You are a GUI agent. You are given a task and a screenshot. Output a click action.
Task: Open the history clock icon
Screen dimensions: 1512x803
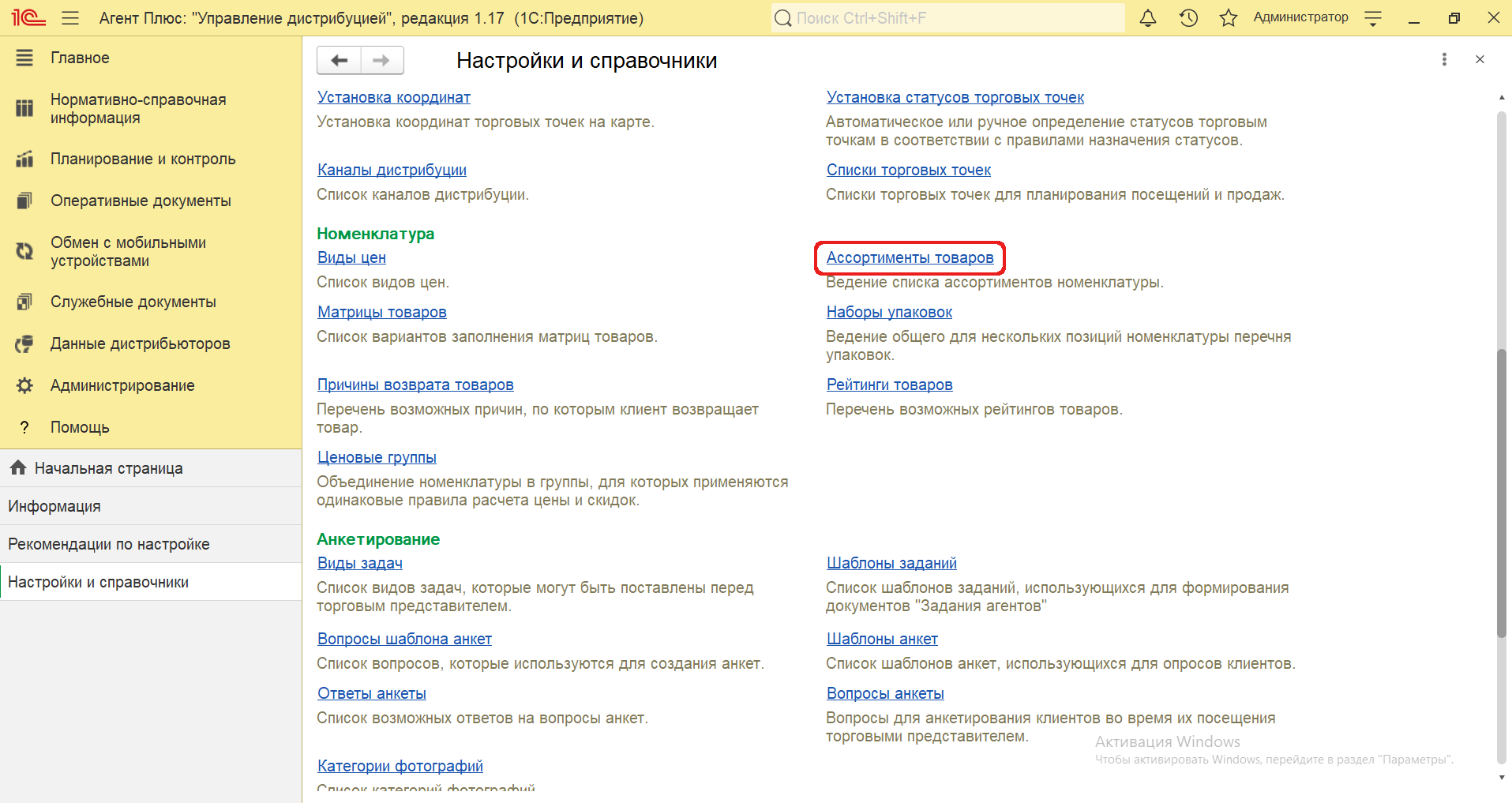[1188, 18]
